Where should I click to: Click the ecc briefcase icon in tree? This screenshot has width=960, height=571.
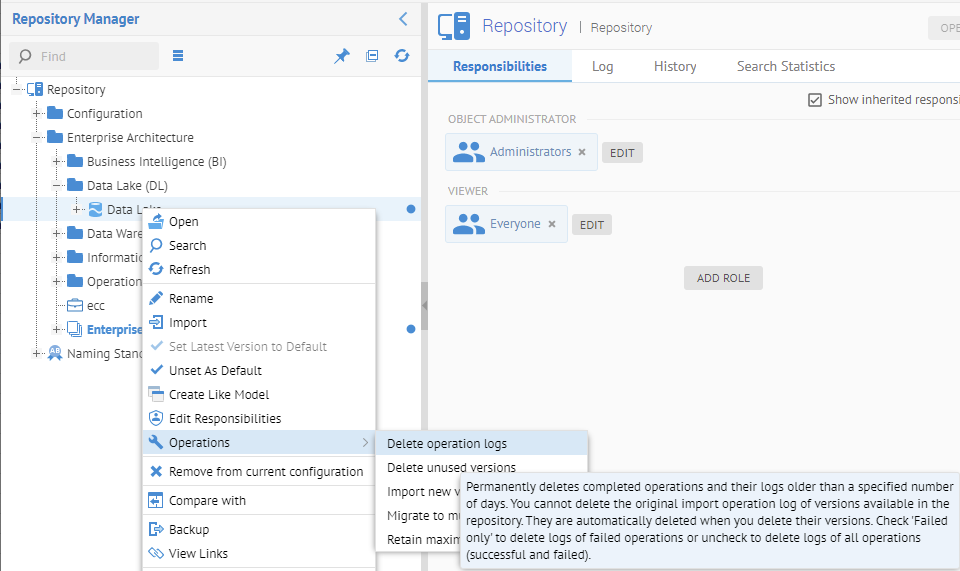pos(75,306)
